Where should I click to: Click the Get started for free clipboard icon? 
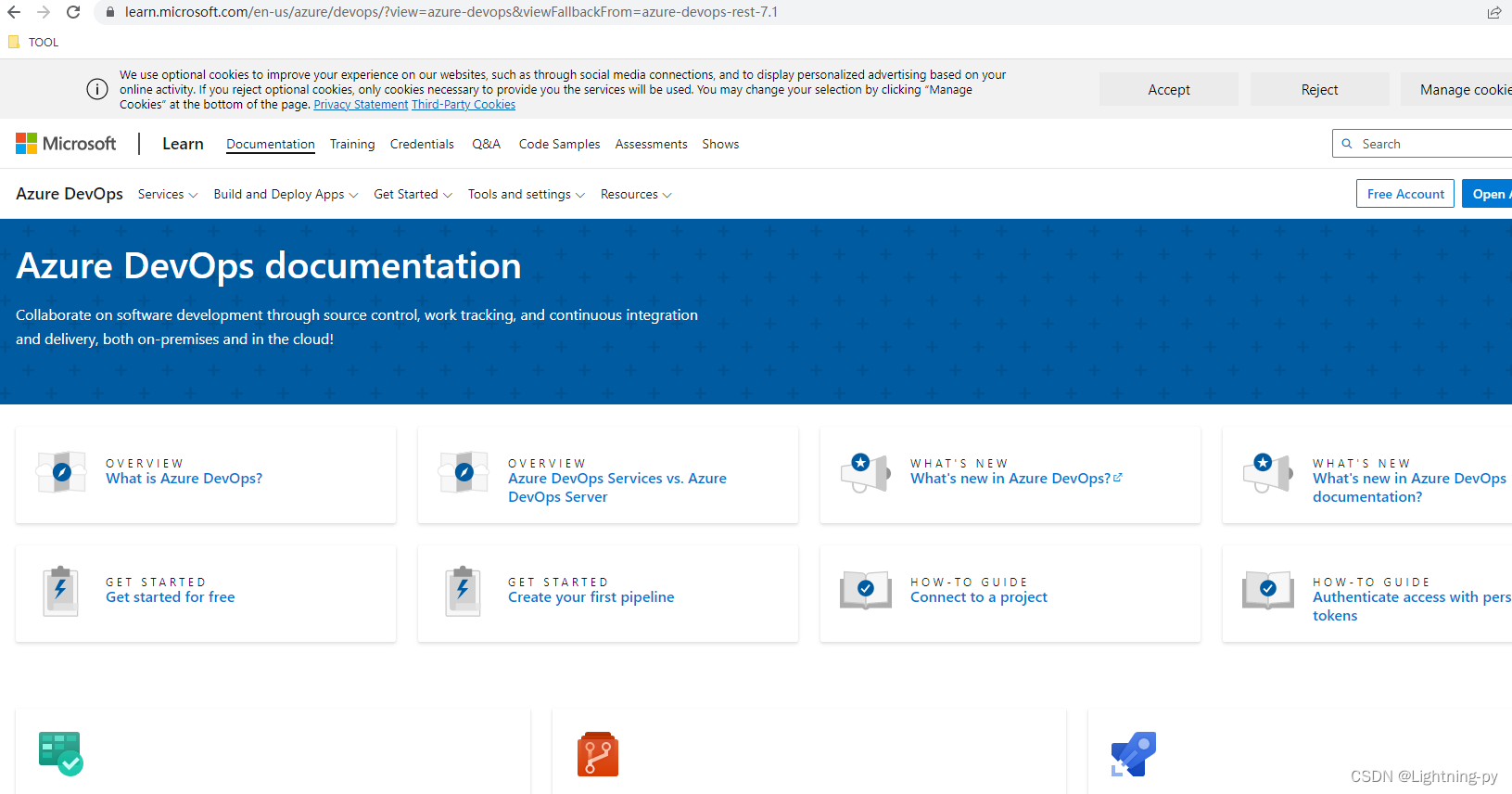(x=60, y=591)
